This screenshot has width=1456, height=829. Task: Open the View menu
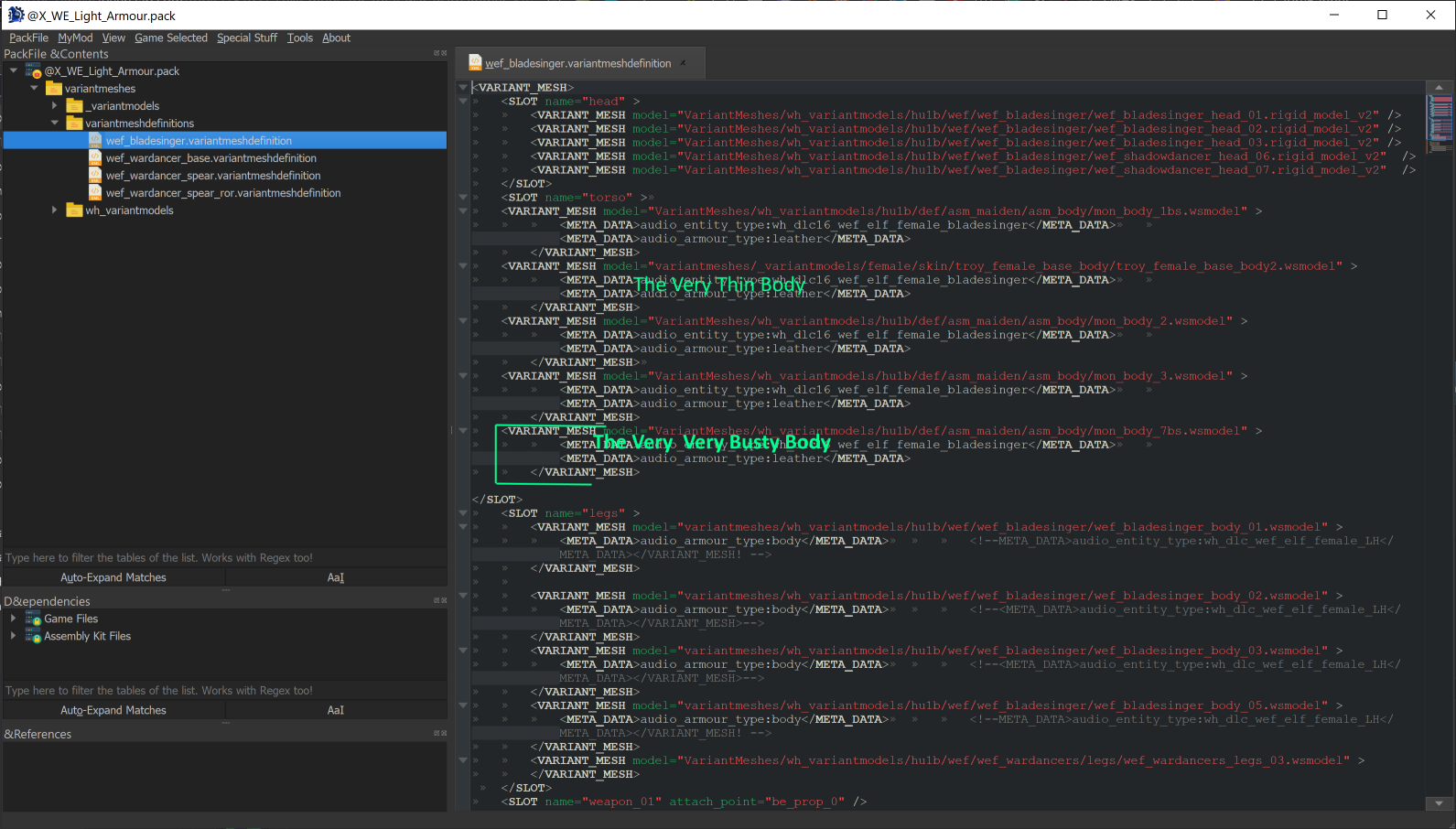(113, 38)
